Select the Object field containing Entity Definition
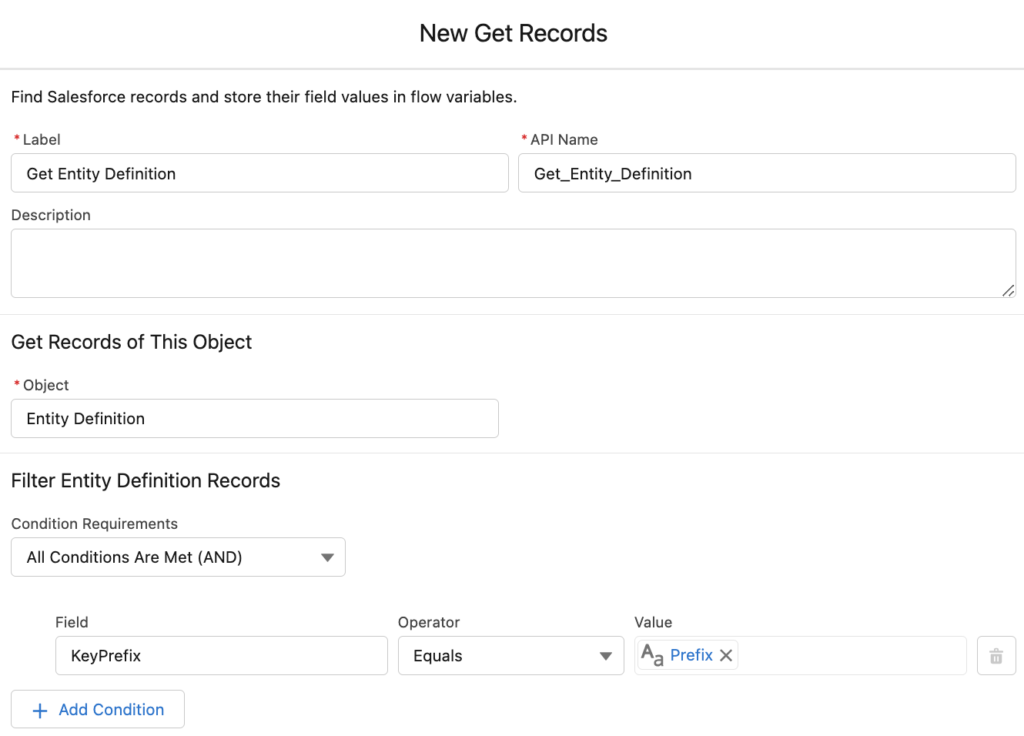This screenshot has width=1024, height=736. tap(254, 418)
